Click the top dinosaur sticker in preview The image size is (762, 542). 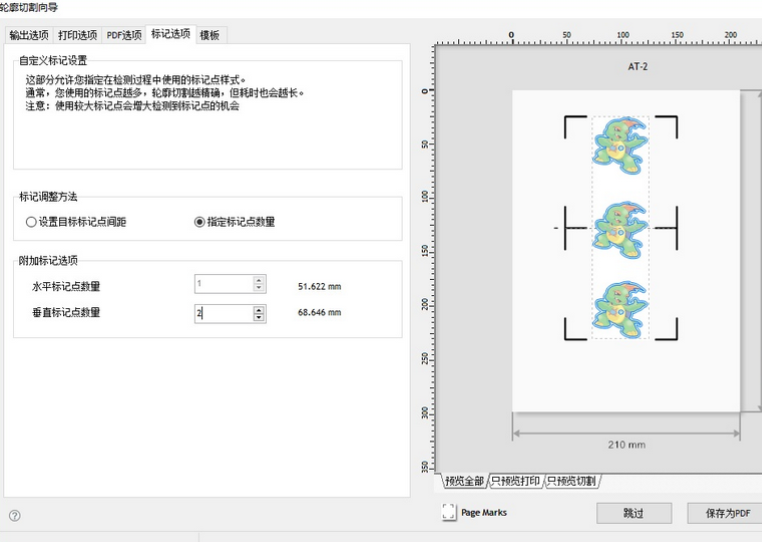point(620,141)
